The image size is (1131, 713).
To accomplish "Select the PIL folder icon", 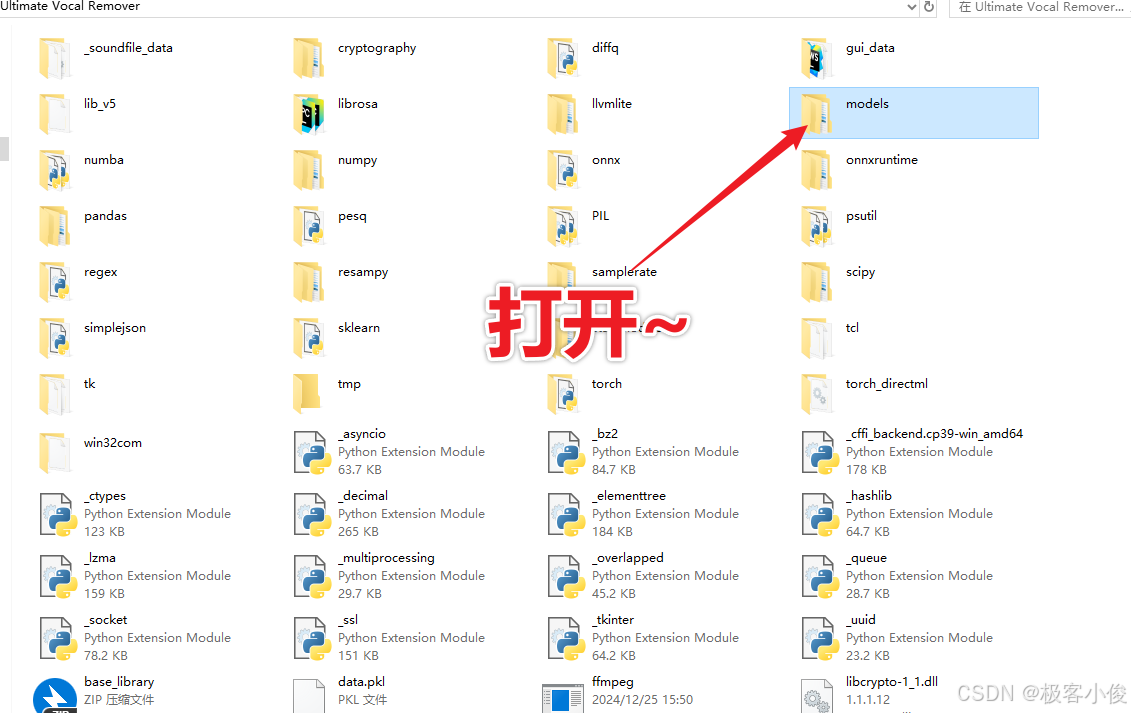I will (563, 225).
